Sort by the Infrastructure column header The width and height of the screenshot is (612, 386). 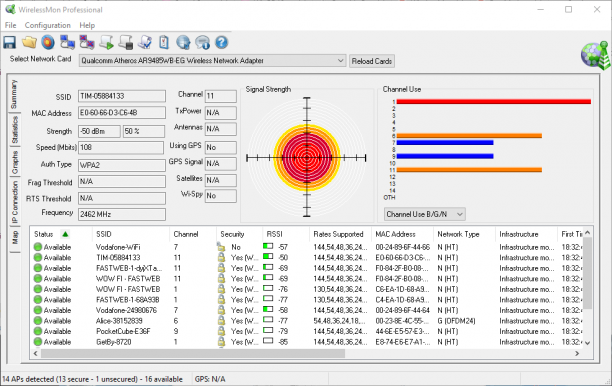526,234
